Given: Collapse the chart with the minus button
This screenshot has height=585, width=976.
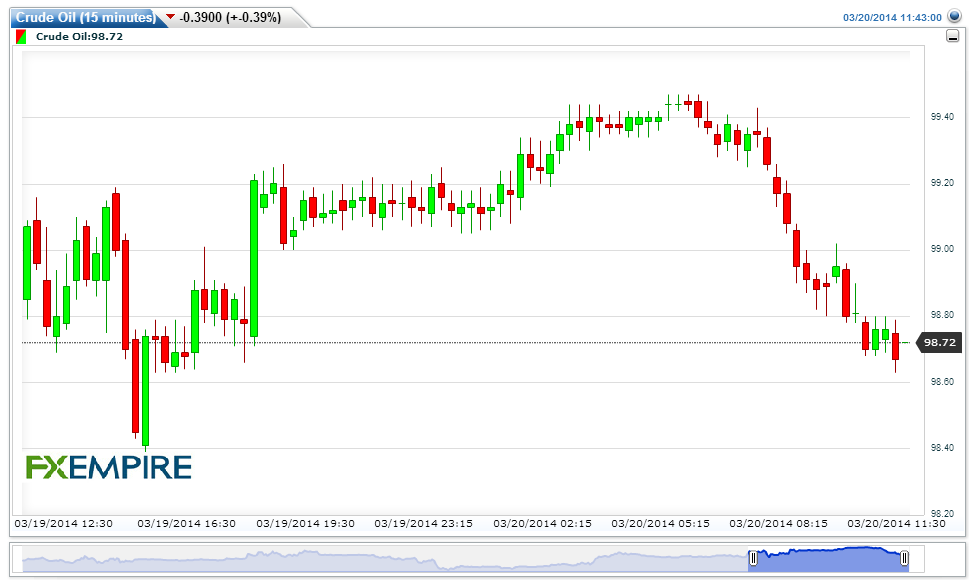Looking at the screenshot, I should point(952,36).
